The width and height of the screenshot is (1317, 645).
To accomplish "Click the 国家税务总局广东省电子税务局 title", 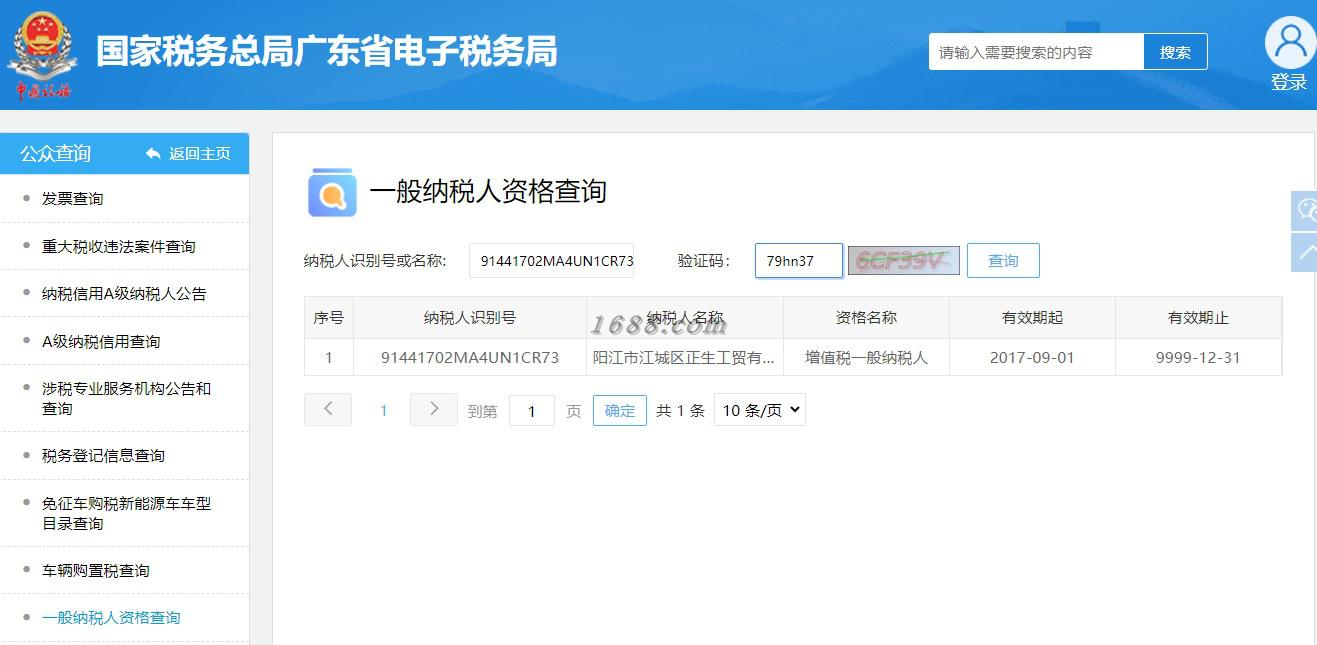I will tap(326, 51).
